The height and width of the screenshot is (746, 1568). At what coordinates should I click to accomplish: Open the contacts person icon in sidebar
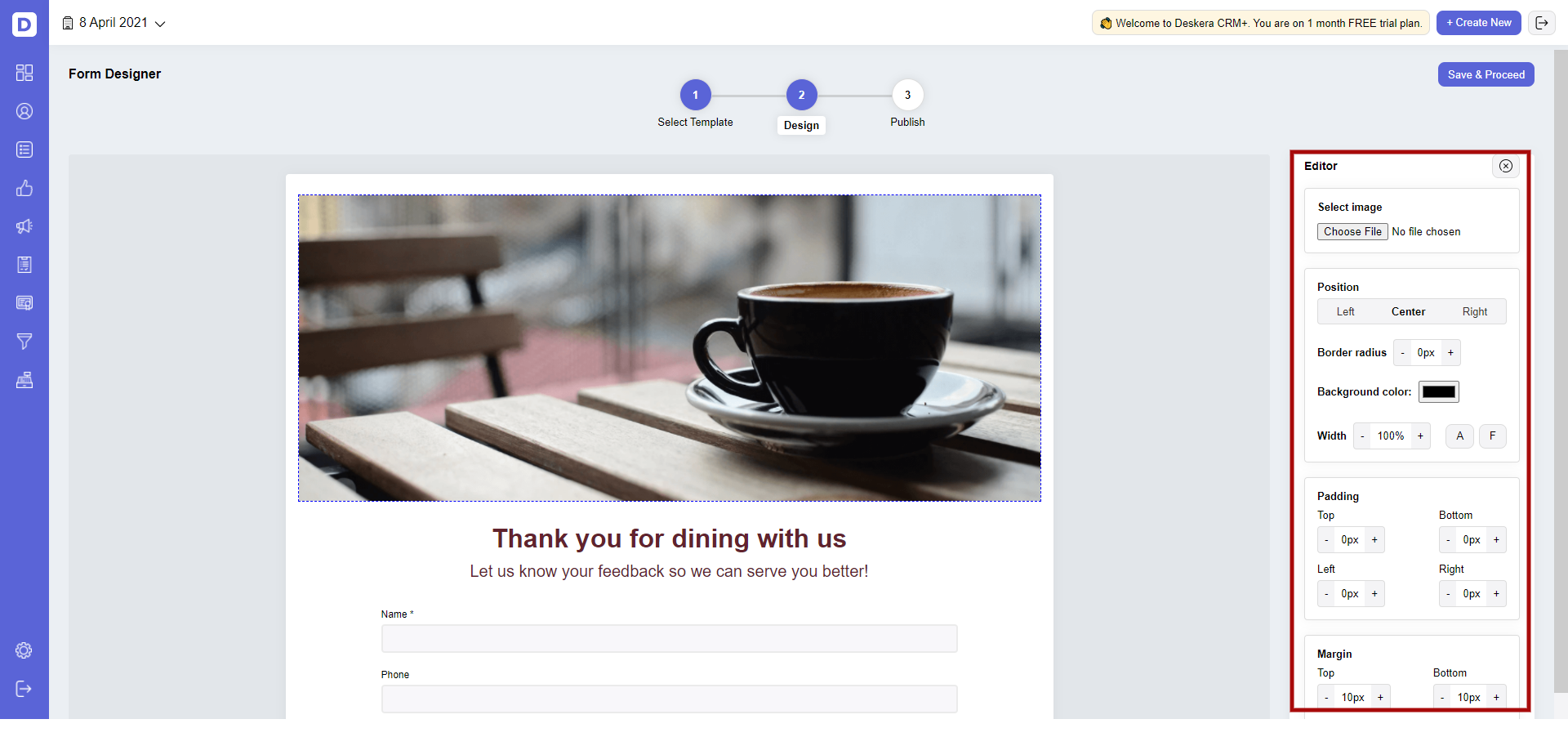pyautogui.click(x=24, y=111)
